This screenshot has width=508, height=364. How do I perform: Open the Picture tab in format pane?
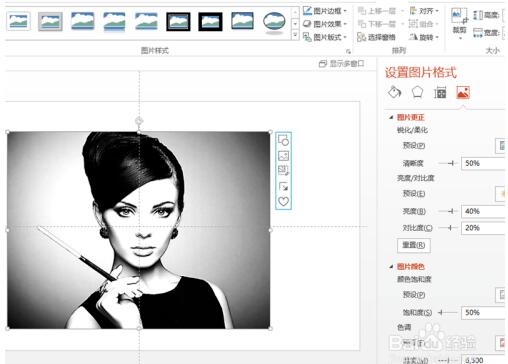pyautogui.click(x=463, y=92)
